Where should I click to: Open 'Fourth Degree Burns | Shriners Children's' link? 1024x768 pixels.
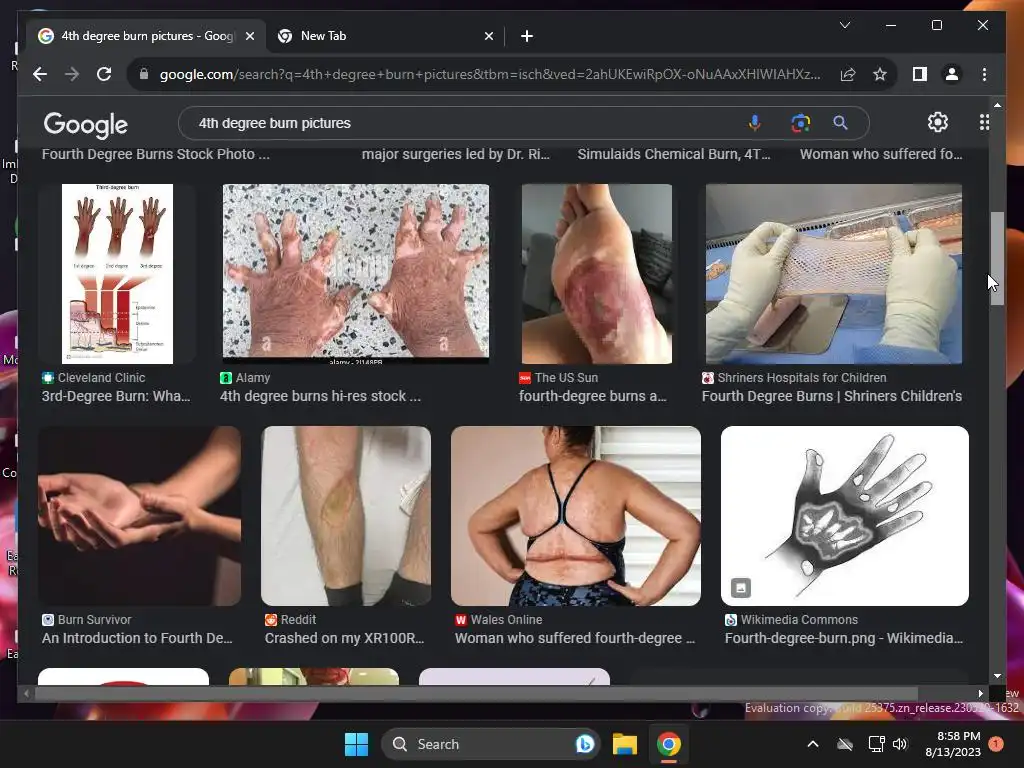point(831,396)
